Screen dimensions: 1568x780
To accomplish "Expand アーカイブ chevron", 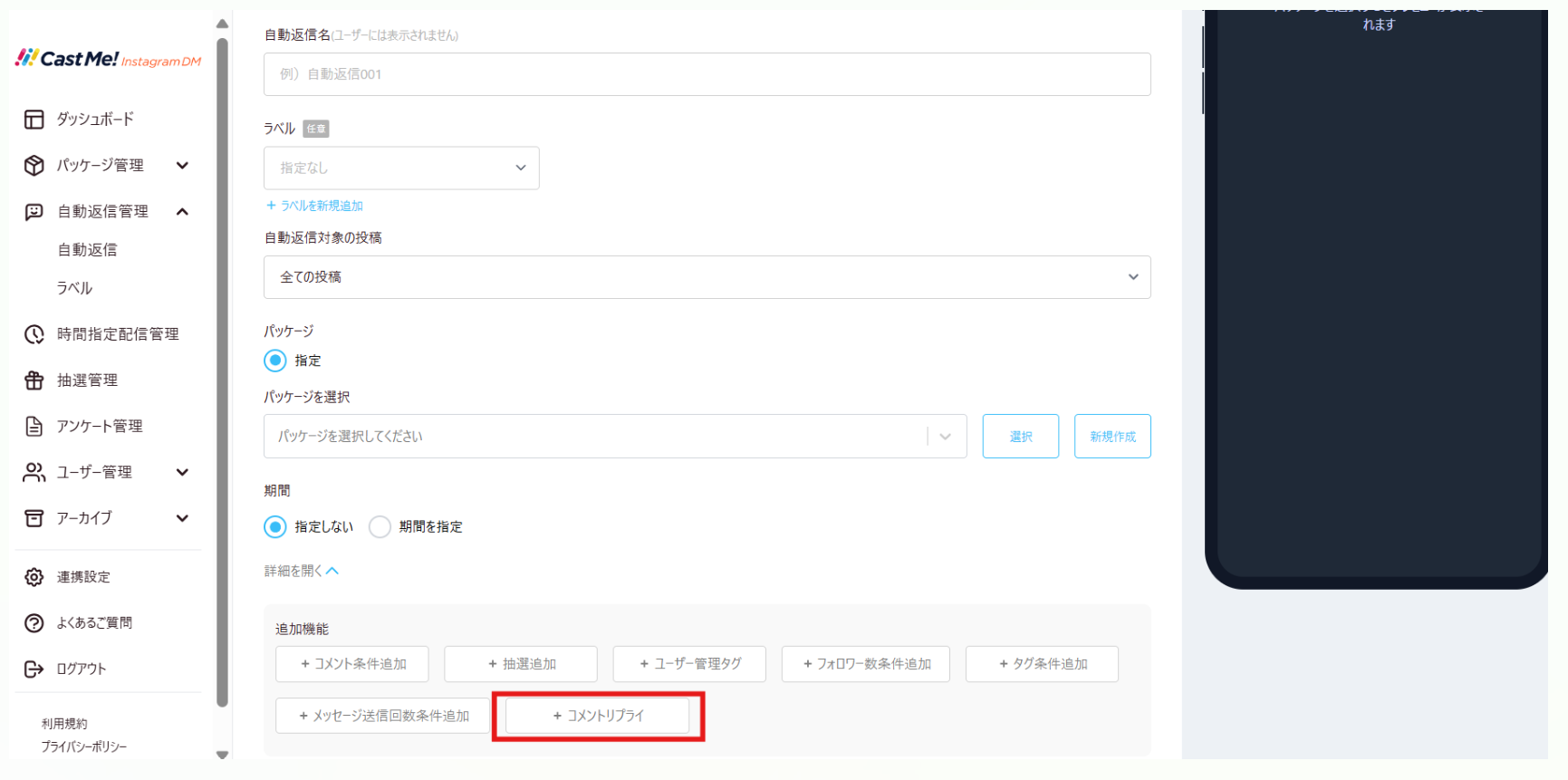I will tap(182, 518).
